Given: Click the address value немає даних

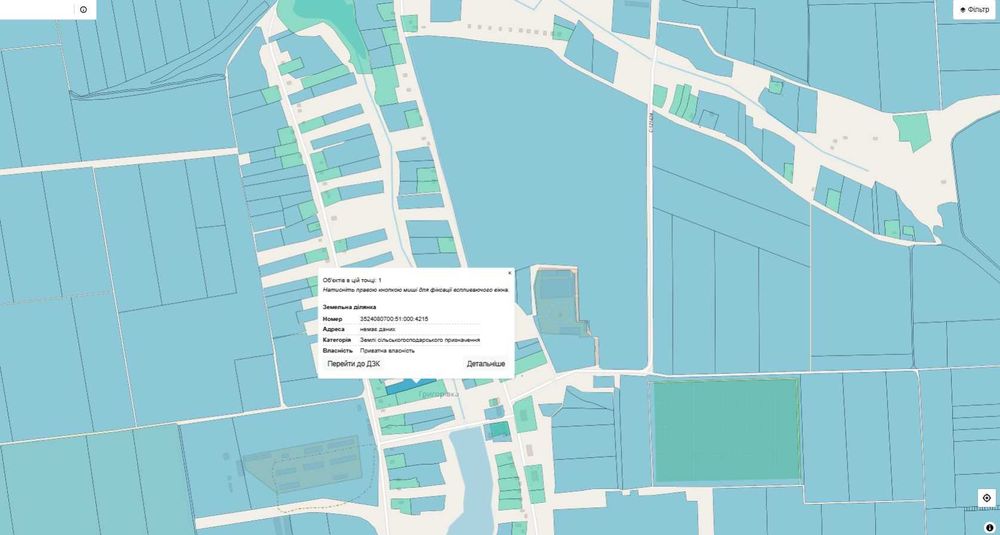Looking at the screenshot, I should coord(378,329).
